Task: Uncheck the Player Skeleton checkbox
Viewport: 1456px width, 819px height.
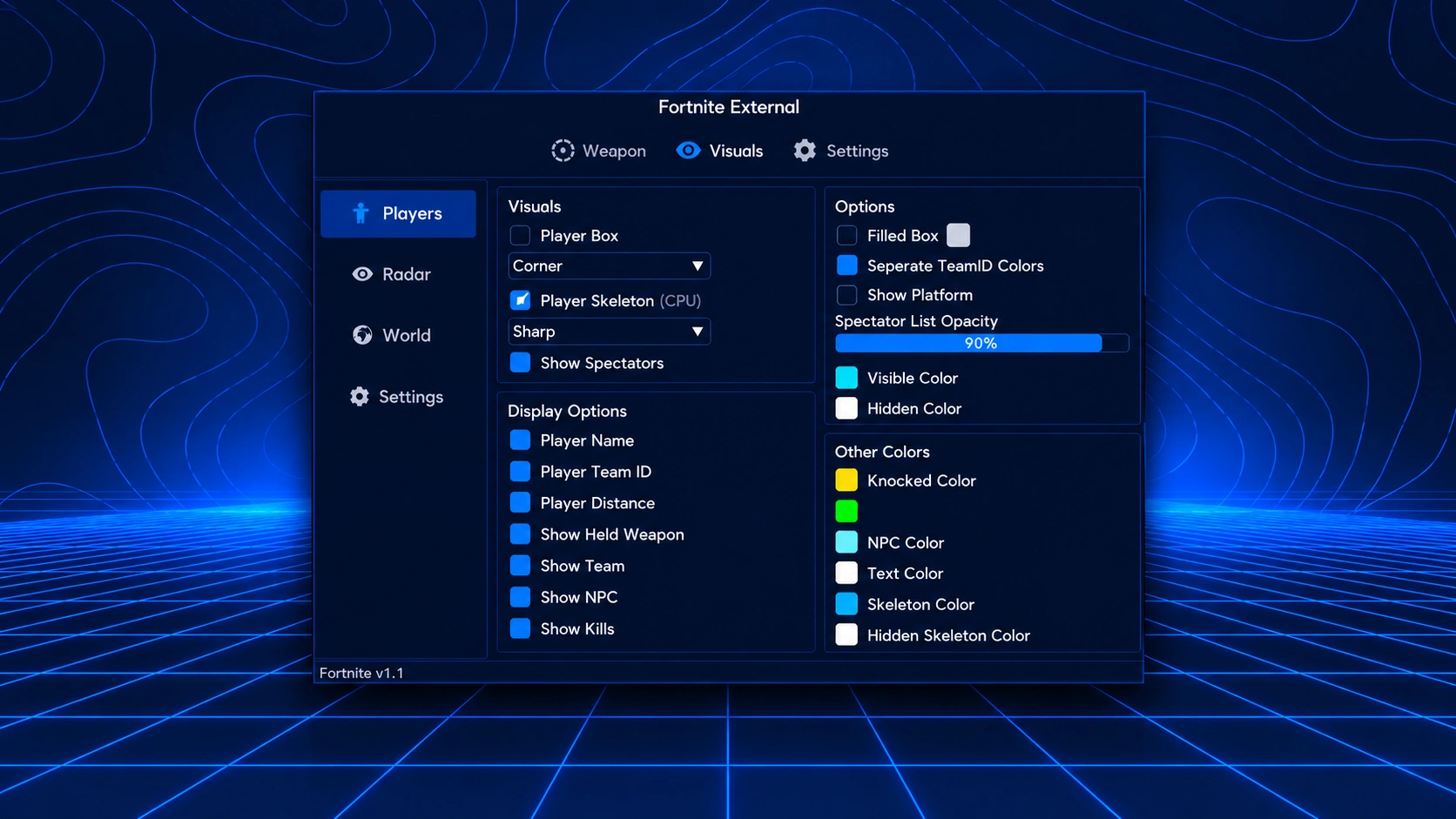Action: [x=520, y=300]
